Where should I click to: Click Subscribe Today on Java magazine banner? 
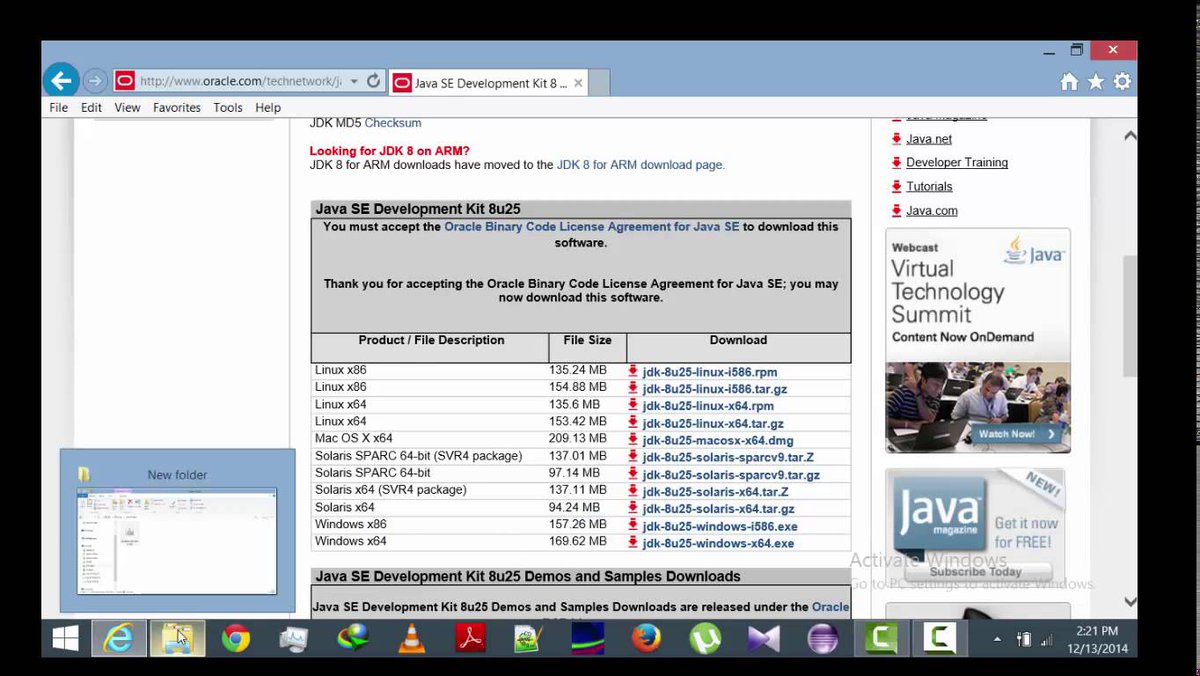(976, 572)
